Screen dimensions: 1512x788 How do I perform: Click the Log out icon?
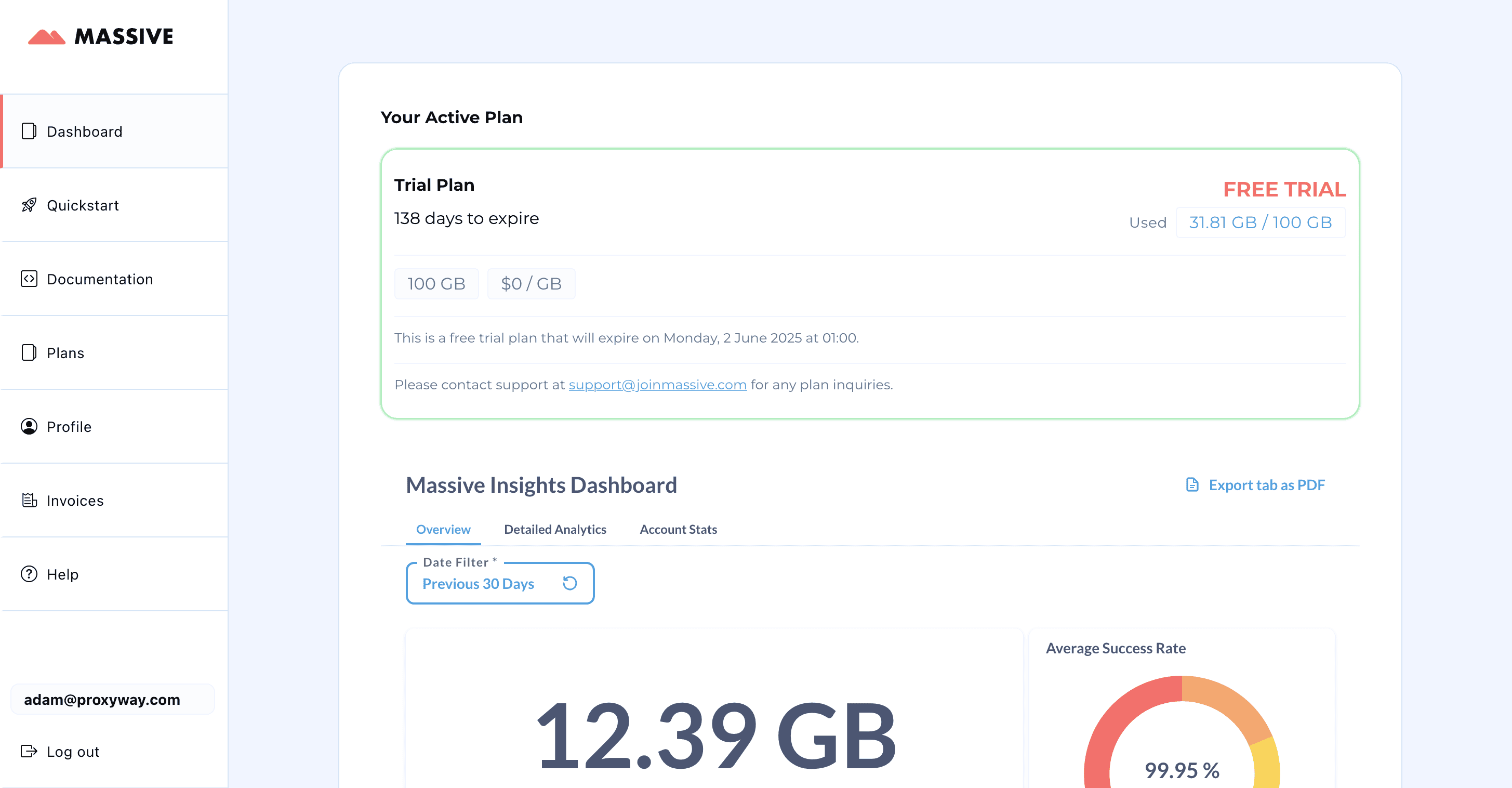click(29, 751)
